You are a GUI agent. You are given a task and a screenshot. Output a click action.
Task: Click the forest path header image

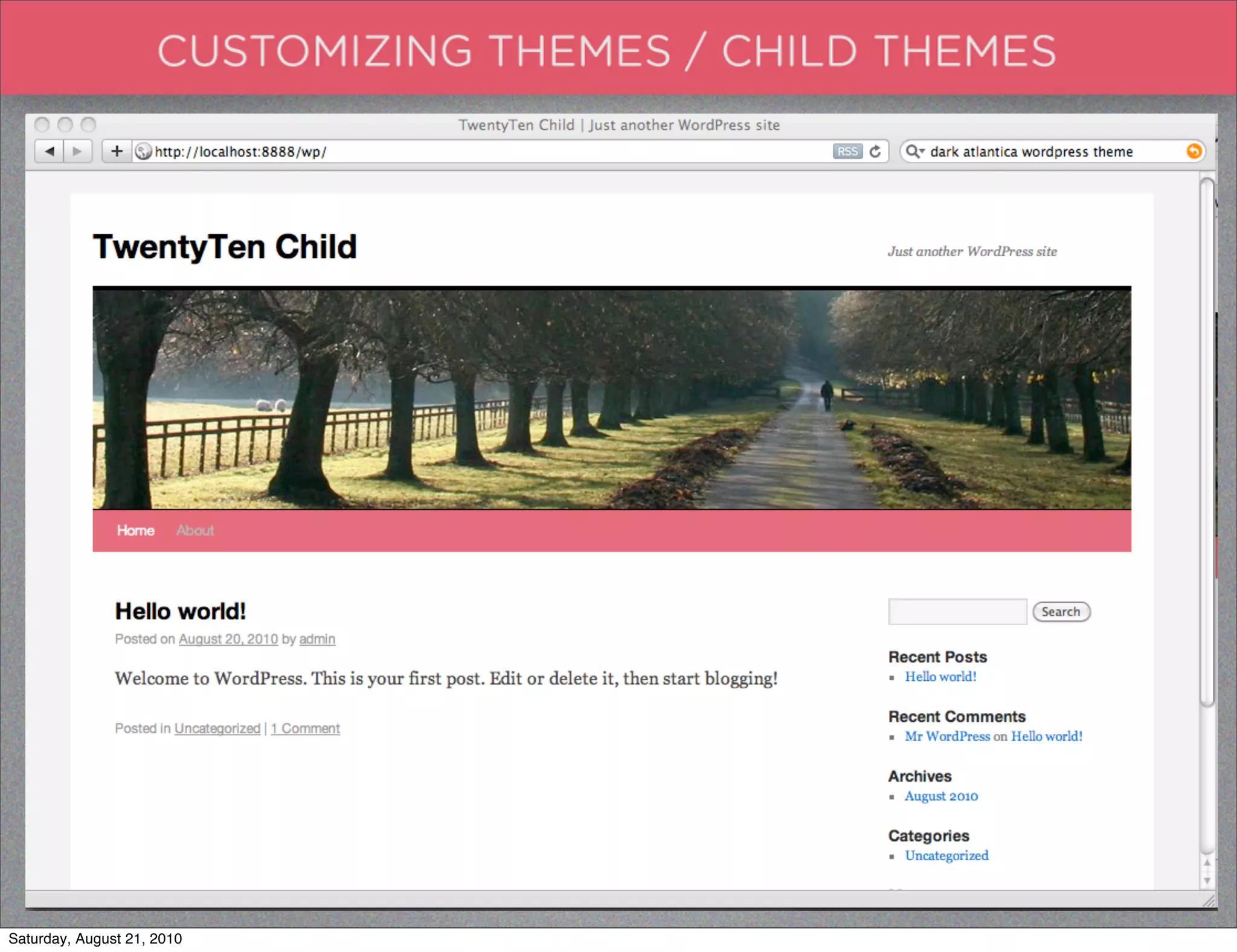coord(612,398)
